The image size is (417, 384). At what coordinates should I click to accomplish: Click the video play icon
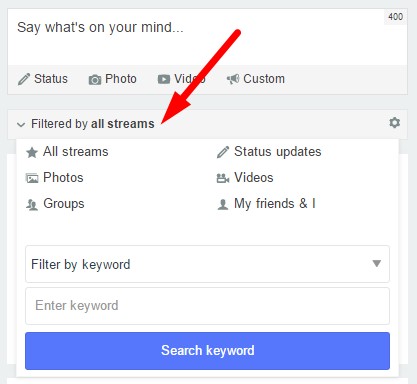[x=164, y=79]
